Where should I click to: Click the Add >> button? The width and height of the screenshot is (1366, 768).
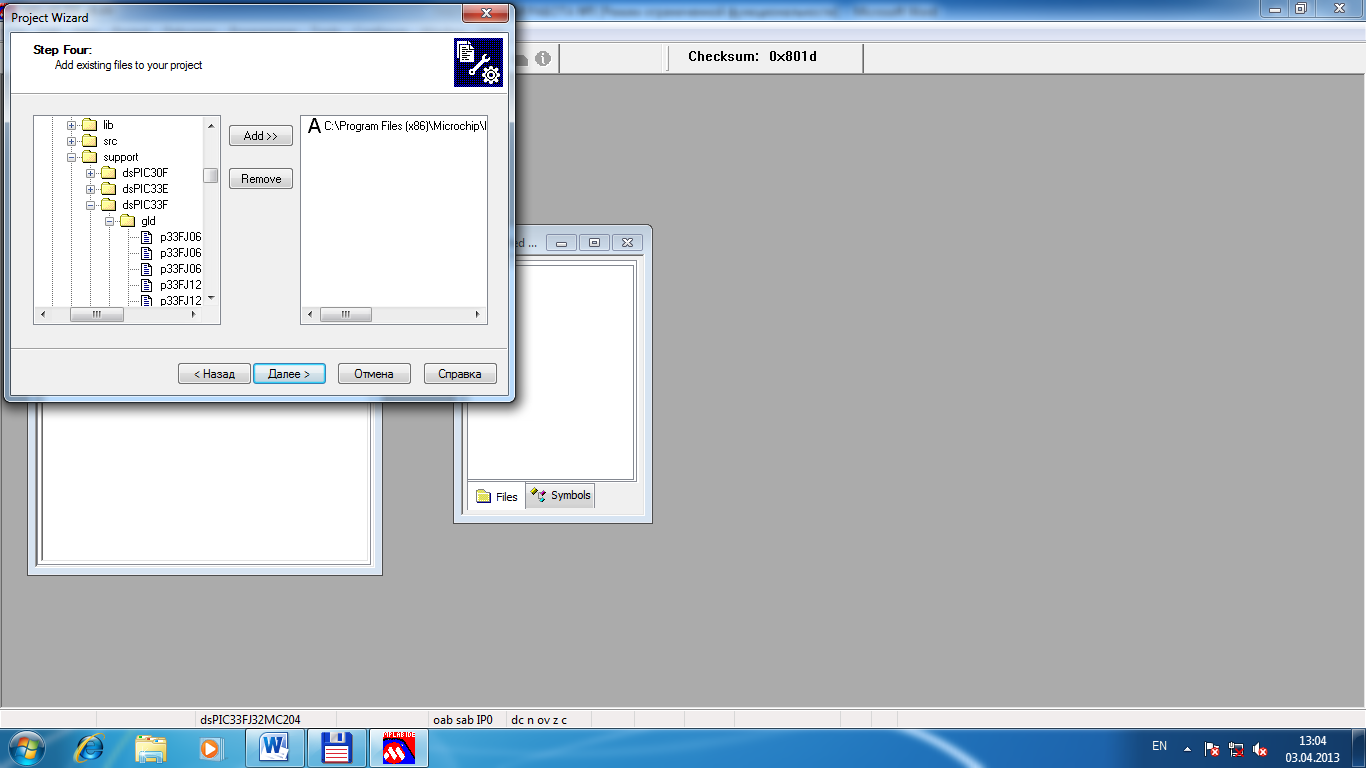click(261, 136)
